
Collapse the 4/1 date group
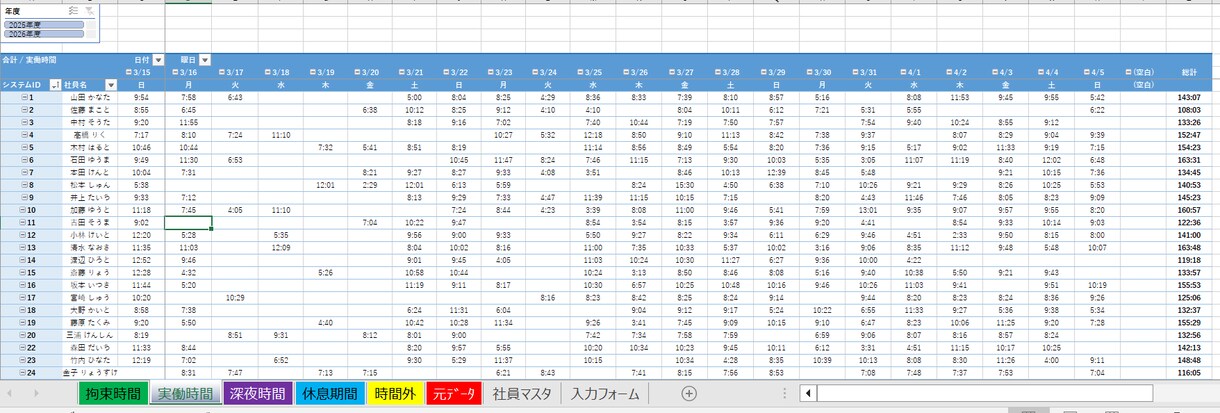(x=904, y=73)
